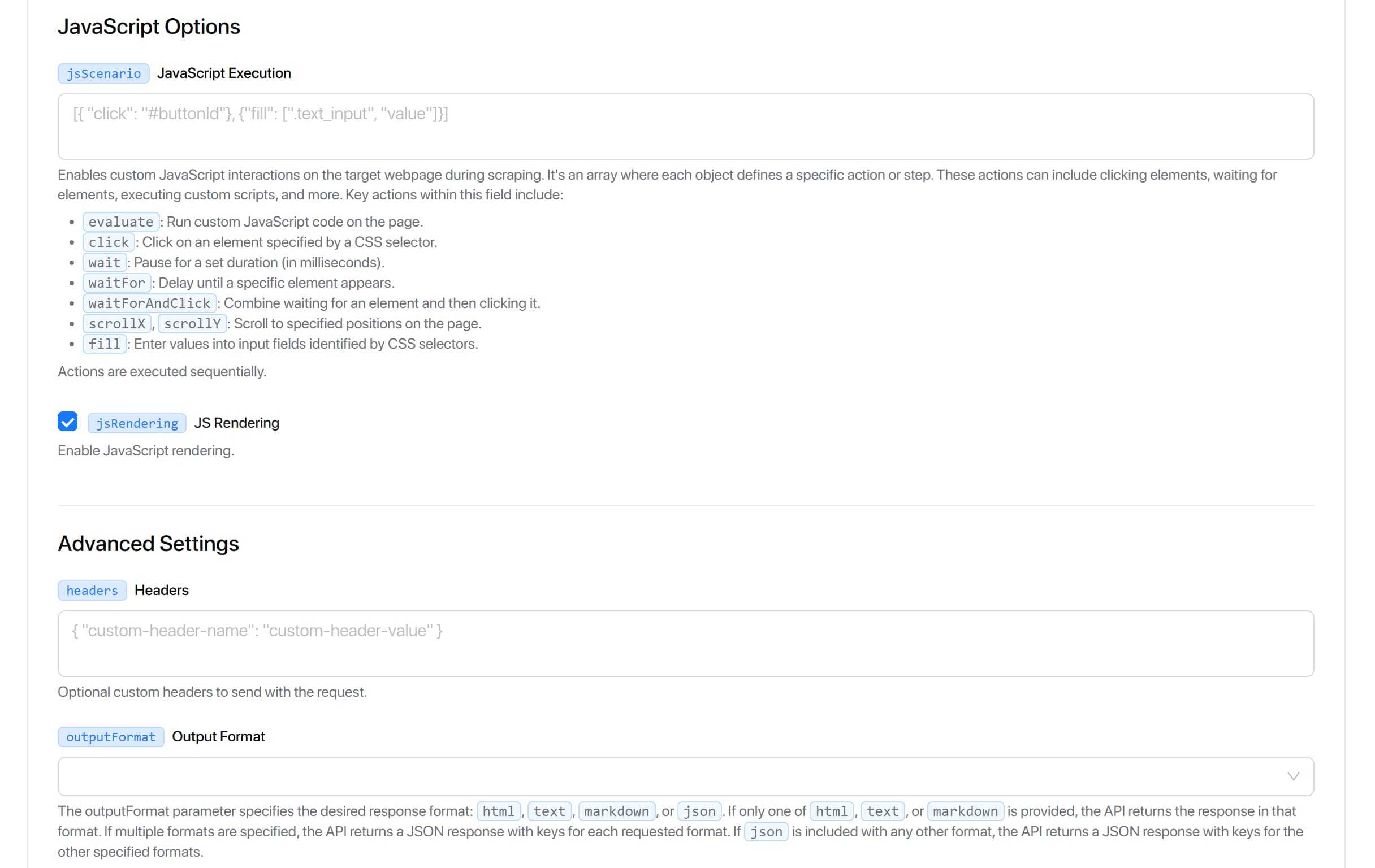
Task: Click the blue headers parameter tag
Action: (92, 590)
